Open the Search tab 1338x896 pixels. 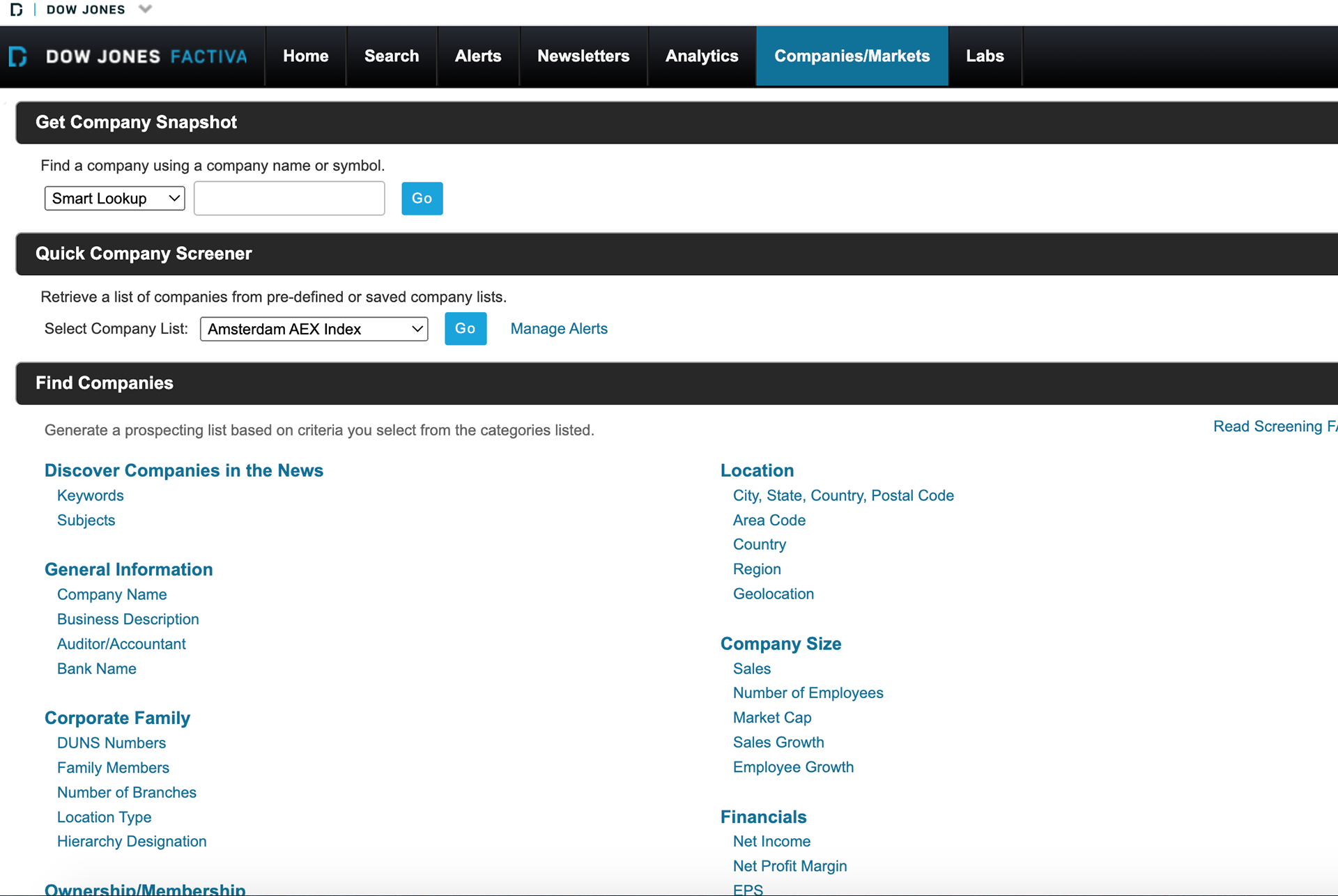click(392, 56)
